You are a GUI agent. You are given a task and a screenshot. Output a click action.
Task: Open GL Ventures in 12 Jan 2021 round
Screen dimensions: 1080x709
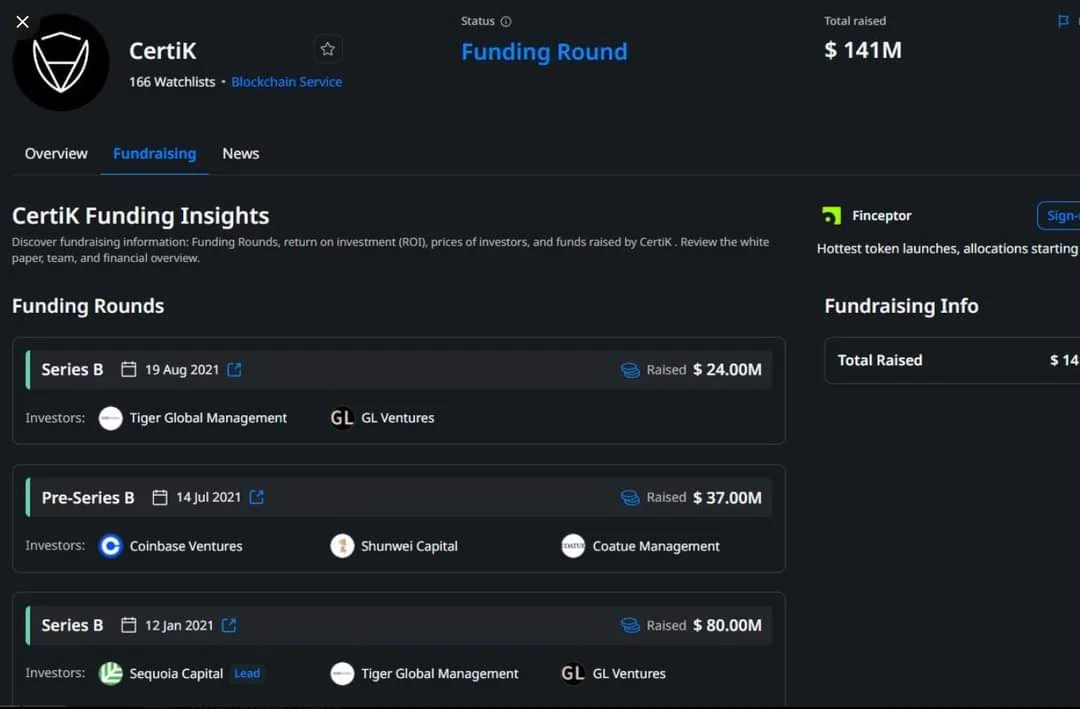pyautogui.click(x=629, y=673)
